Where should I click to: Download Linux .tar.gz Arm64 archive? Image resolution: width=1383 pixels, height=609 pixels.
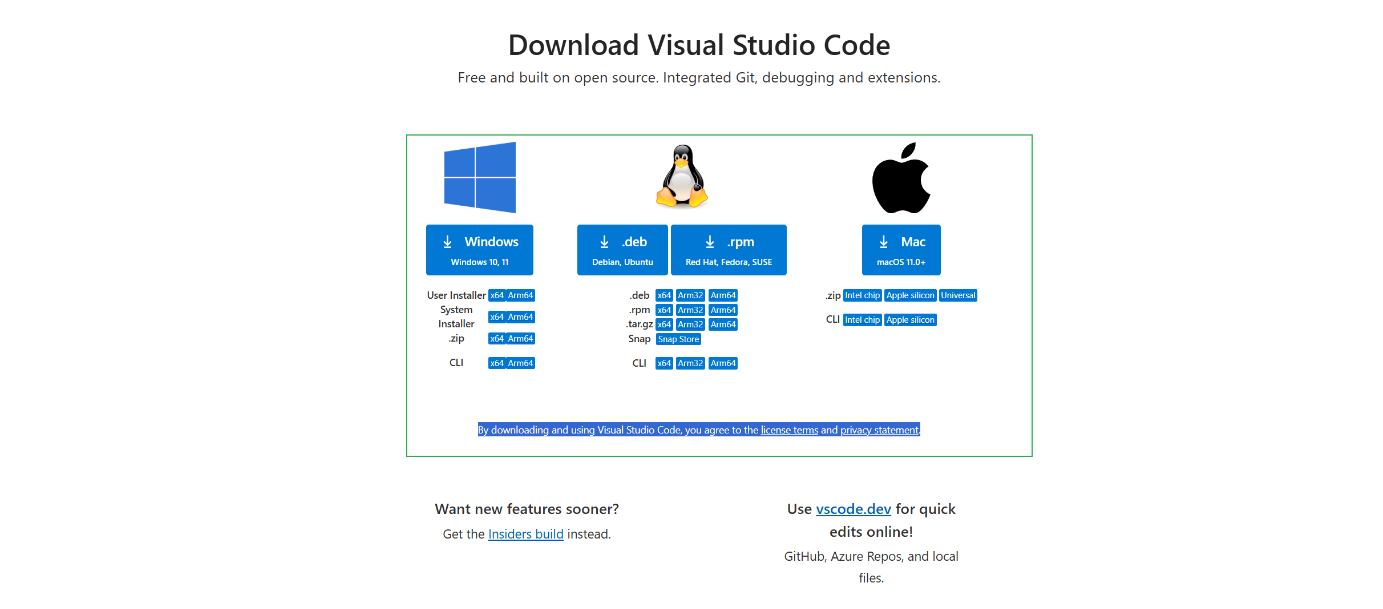(x=723, y=324)
